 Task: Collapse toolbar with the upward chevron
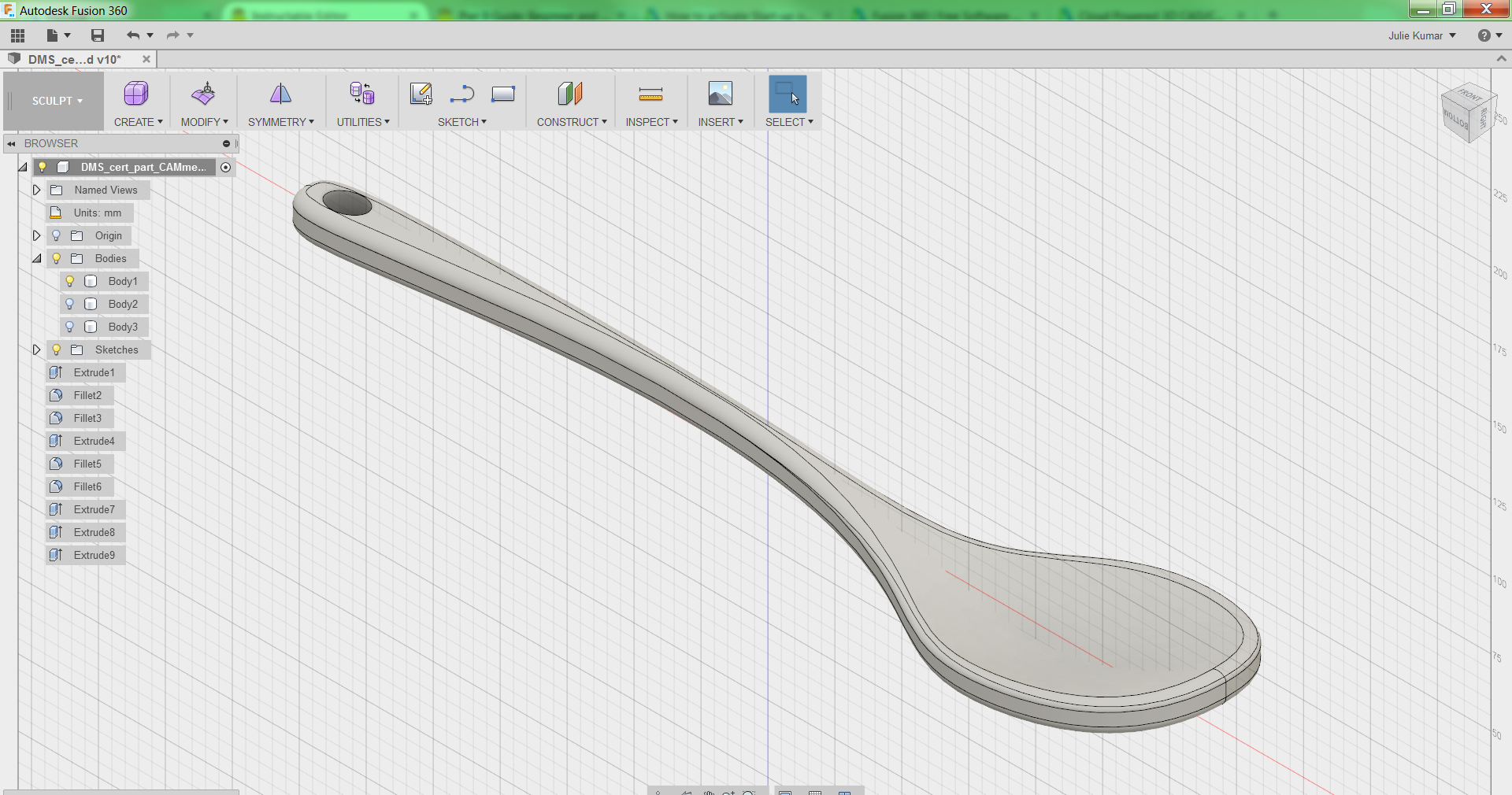pos(1501,59)
